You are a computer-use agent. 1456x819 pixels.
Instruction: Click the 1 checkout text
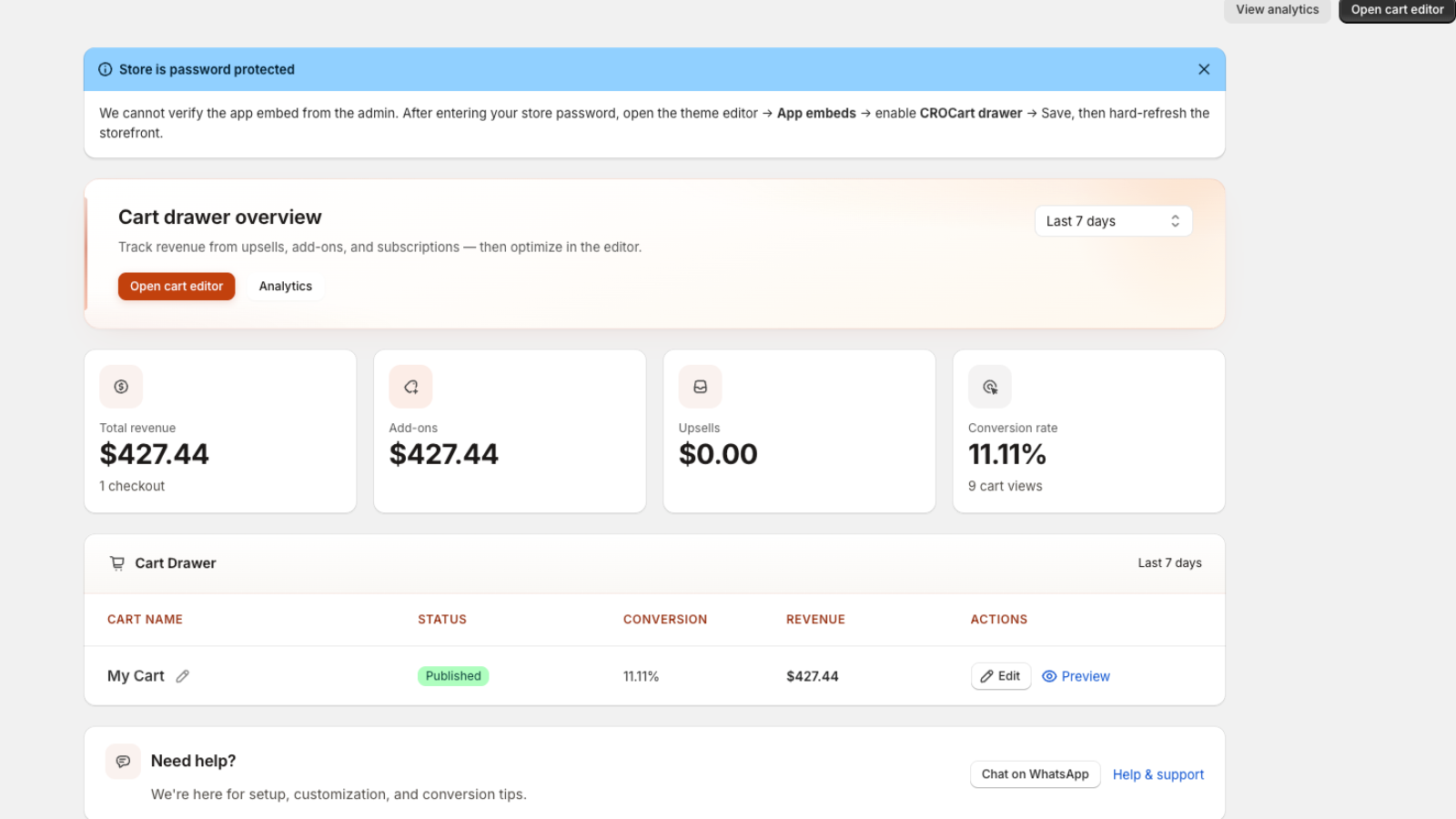pos(132,486)
